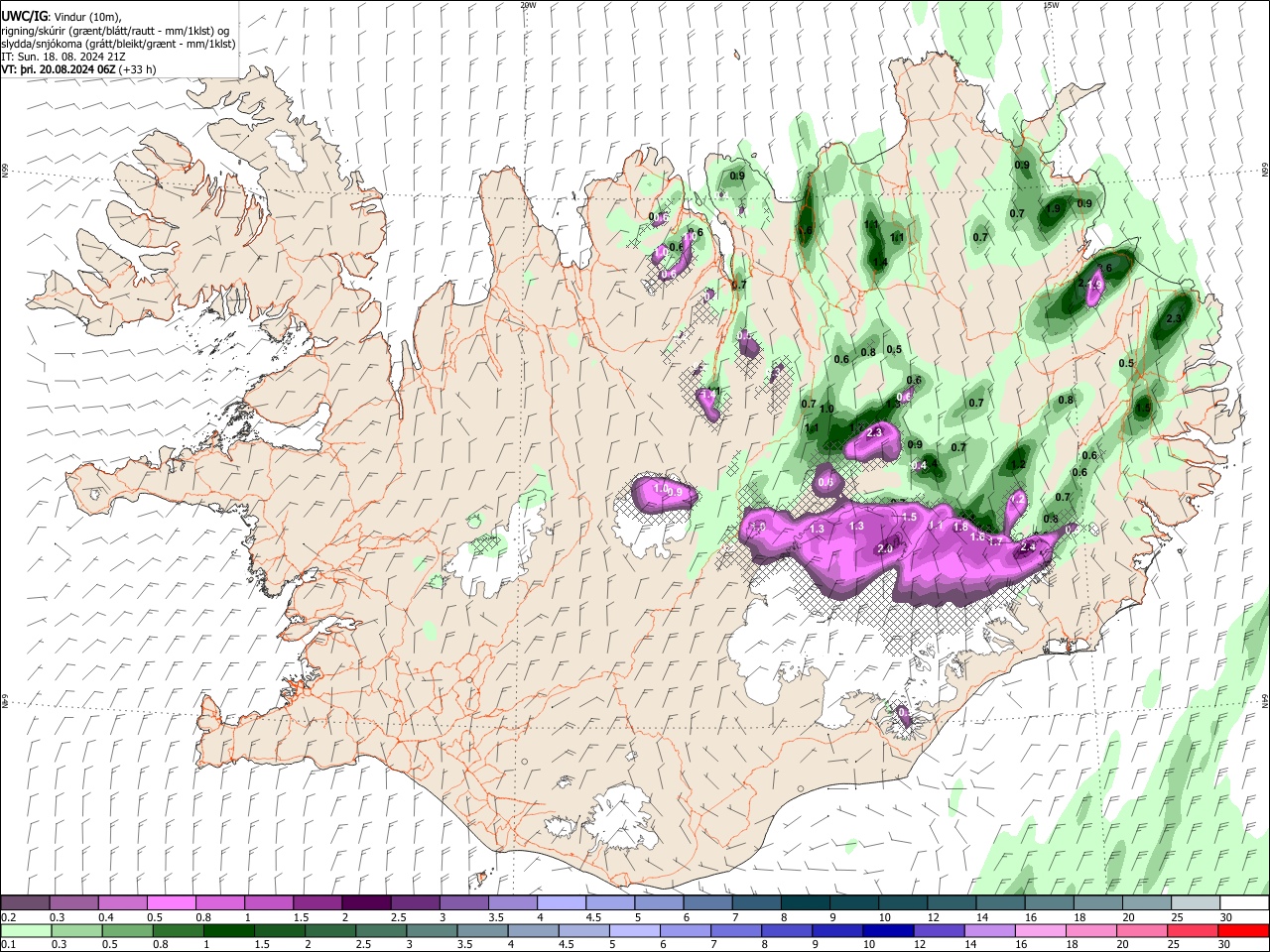
Task: Pick the darkest green rain swatch at 1
Action: point(228,930)
